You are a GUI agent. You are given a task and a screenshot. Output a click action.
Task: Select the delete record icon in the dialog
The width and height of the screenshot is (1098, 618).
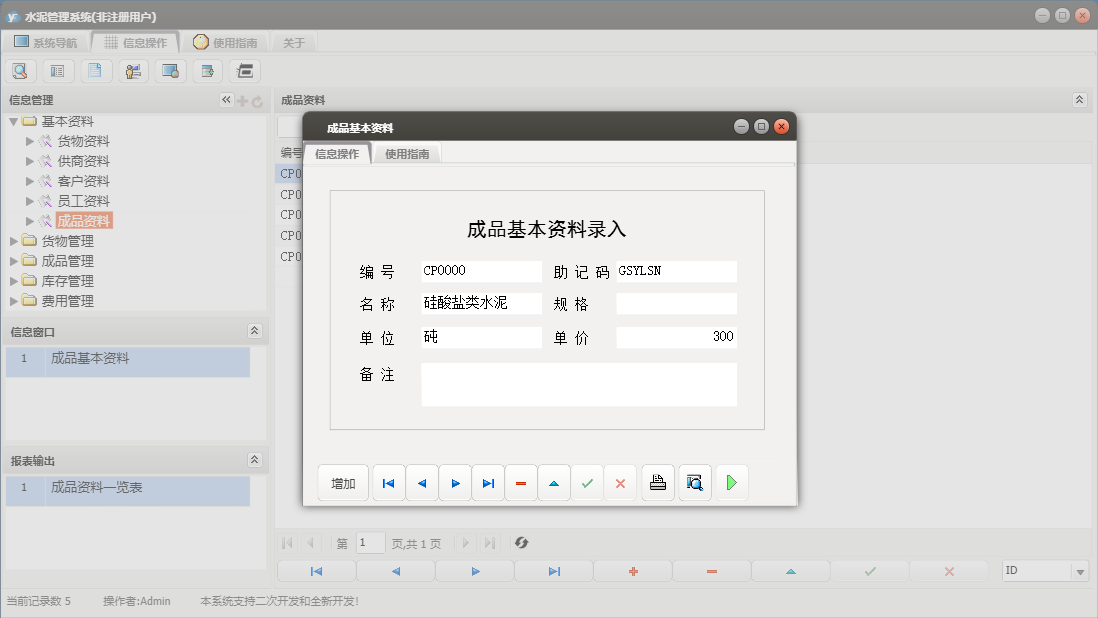click(520, 482)
